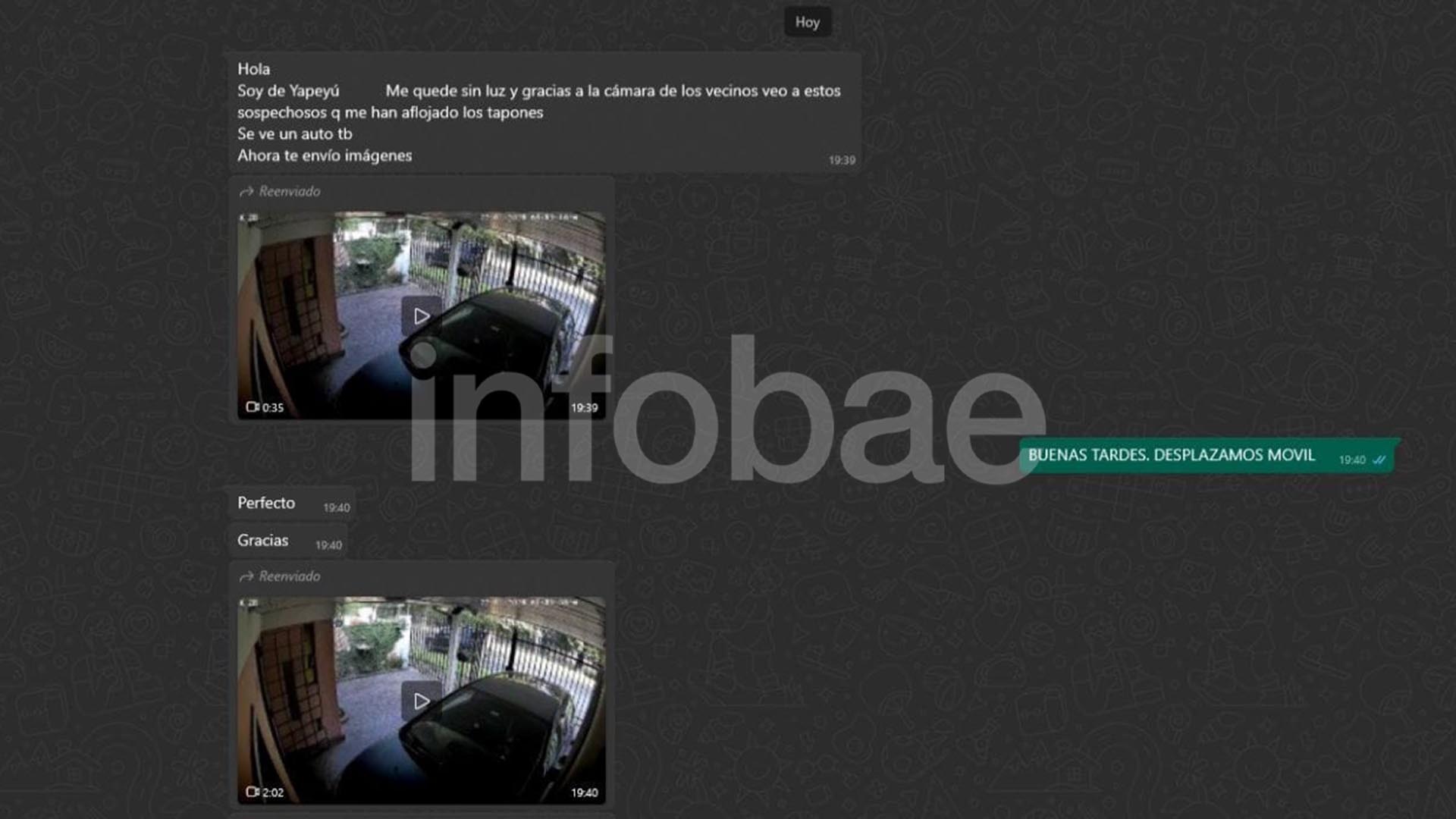Click the 19:40 timestamp beside 'Perfecto'

click(x=337, y=508)
